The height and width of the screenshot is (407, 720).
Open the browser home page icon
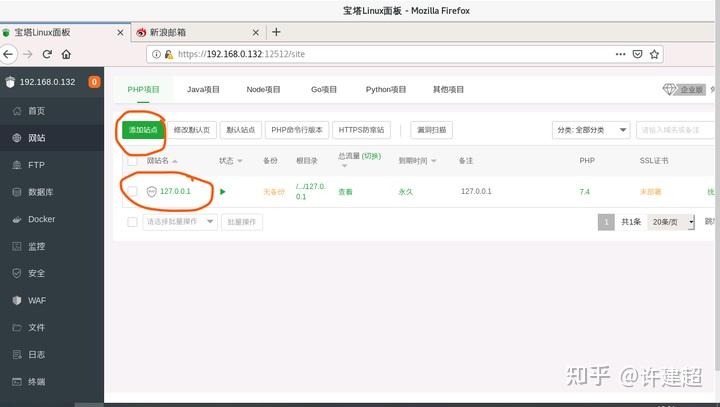tap(66, 54)
